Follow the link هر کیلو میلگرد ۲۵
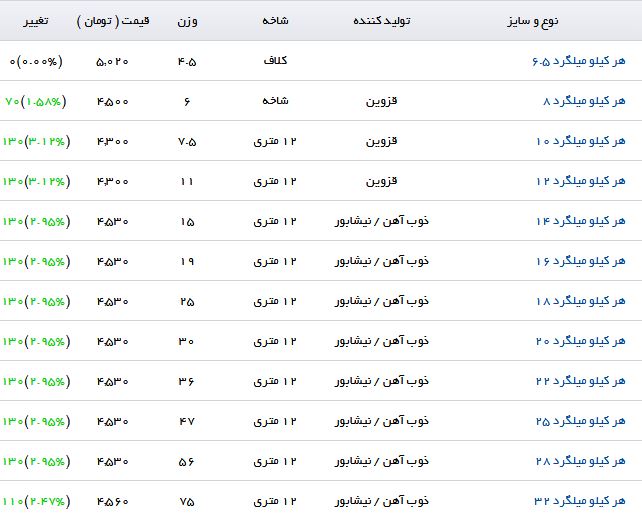The image size is (642, 518). point(581,421)
